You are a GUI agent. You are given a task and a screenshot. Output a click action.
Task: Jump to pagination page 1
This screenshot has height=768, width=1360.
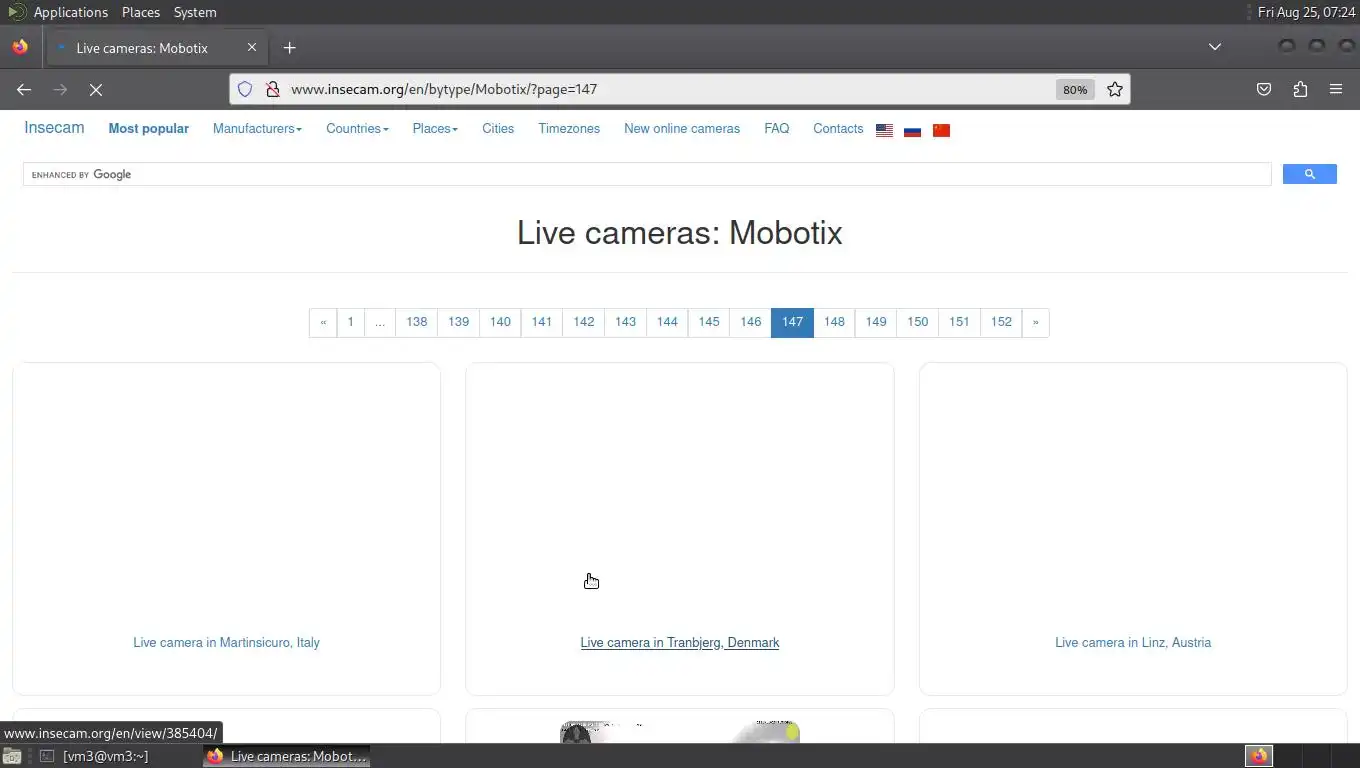coord(350,322)
